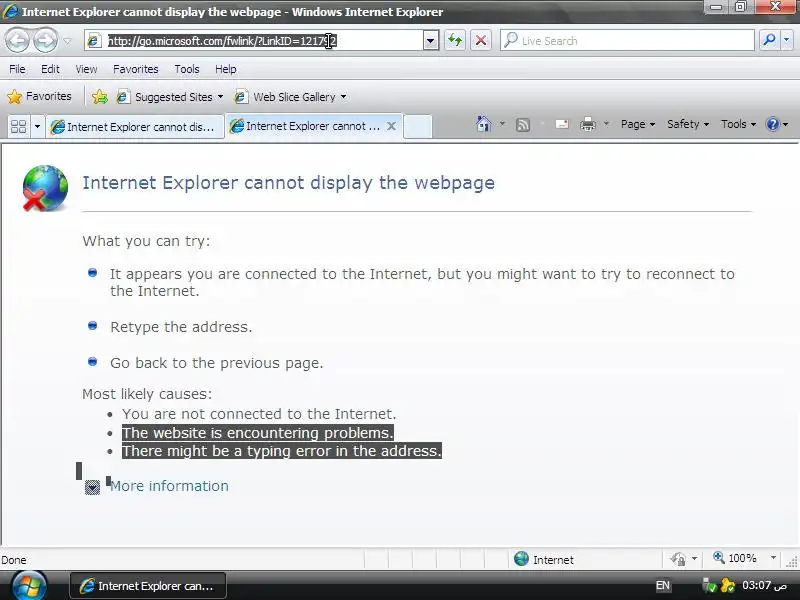Open Web Slice Gallery

coord(290,96)
